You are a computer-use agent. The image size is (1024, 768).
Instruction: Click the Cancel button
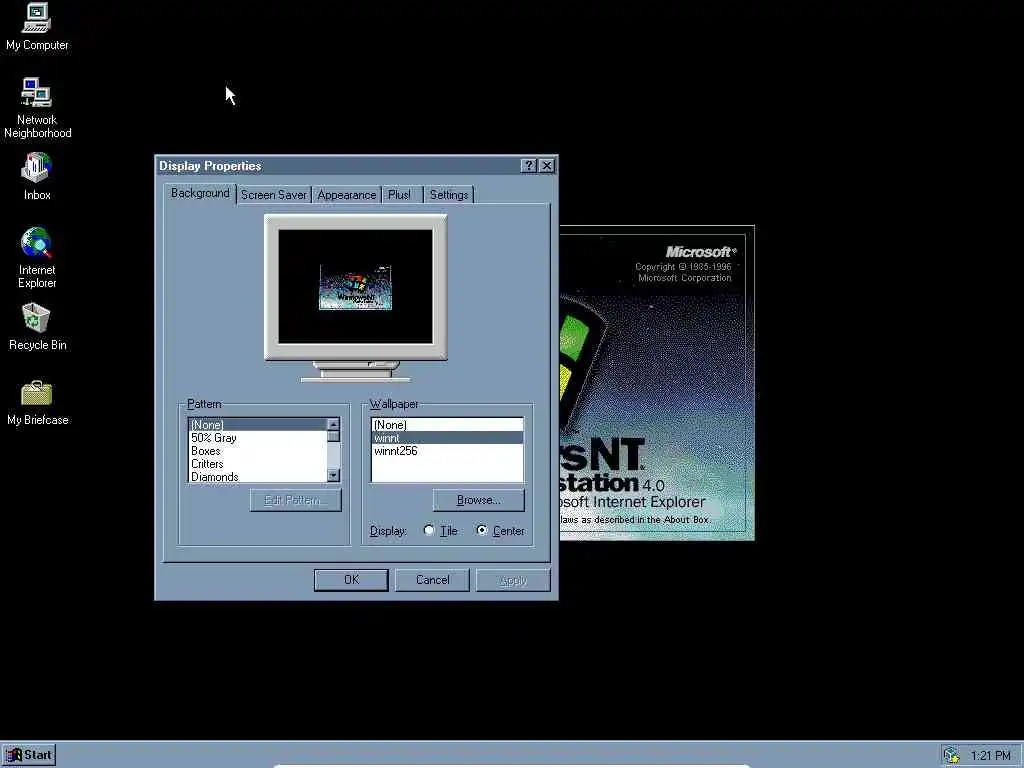(433, 580)
